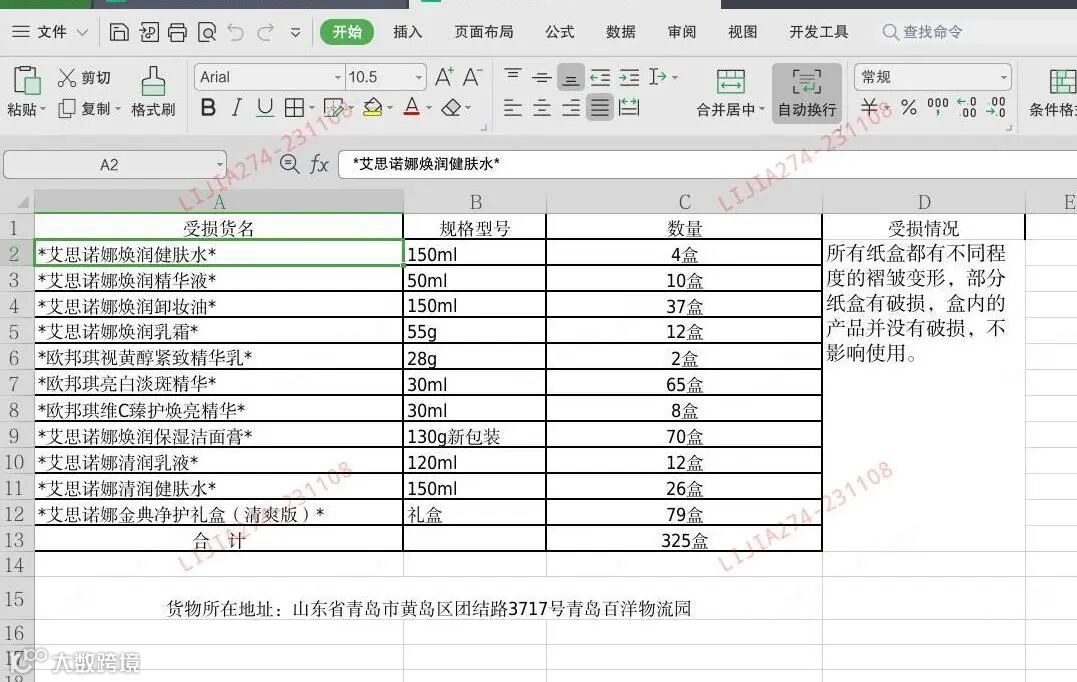Select Format Painter (格式刷)
Screen dimensions: 1077x682
pyautogui.click(x=153, y=91)
